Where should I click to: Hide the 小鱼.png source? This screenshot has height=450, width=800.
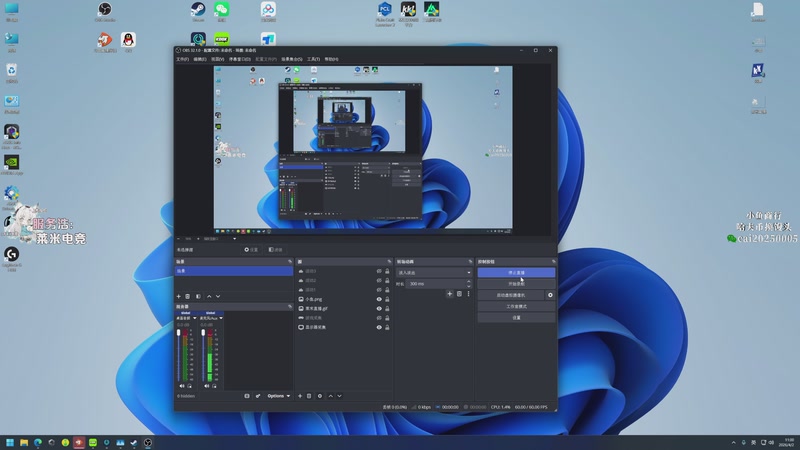pos(379,299)
